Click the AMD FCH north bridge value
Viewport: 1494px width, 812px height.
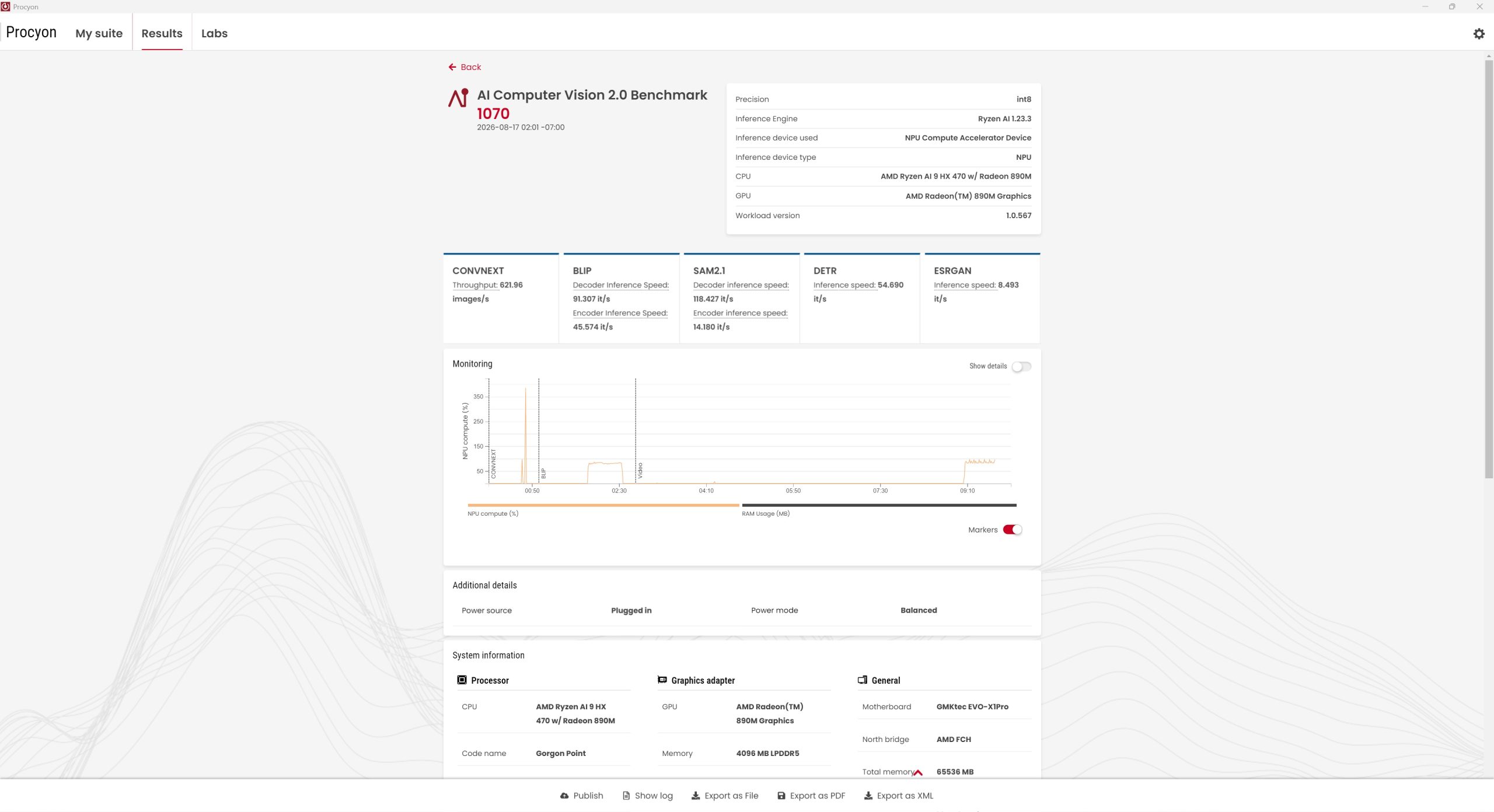[x=954, y=739]
